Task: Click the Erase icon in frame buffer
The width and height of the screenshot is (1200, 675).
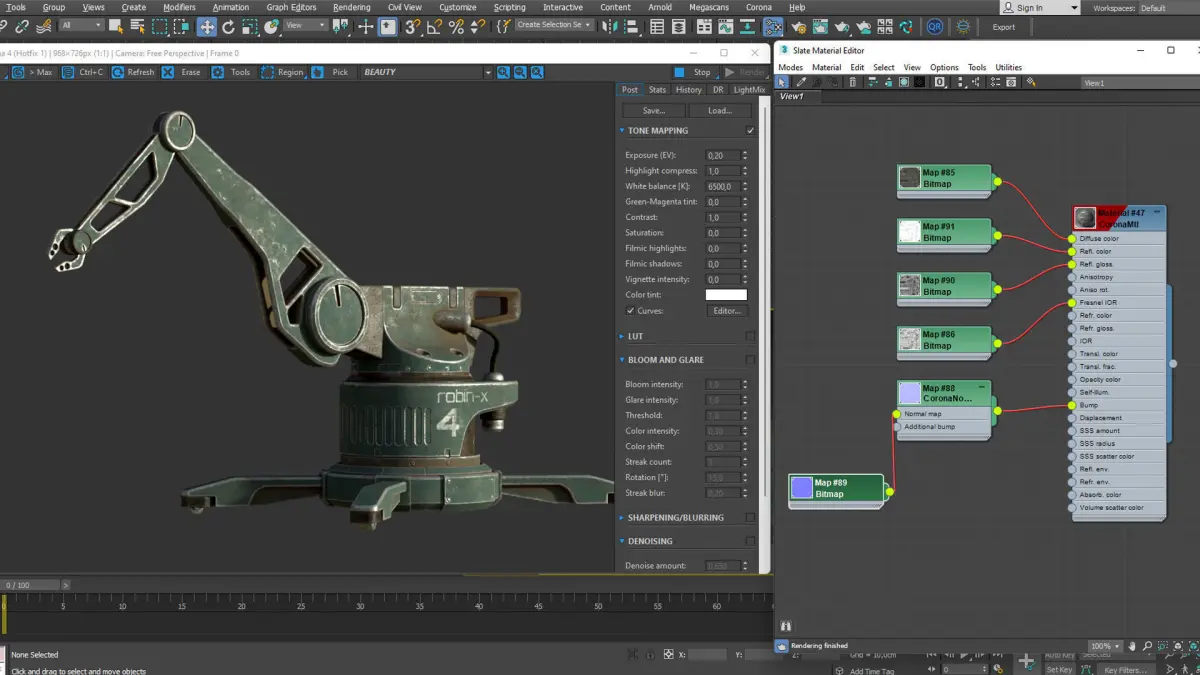Action: [168, 72]
